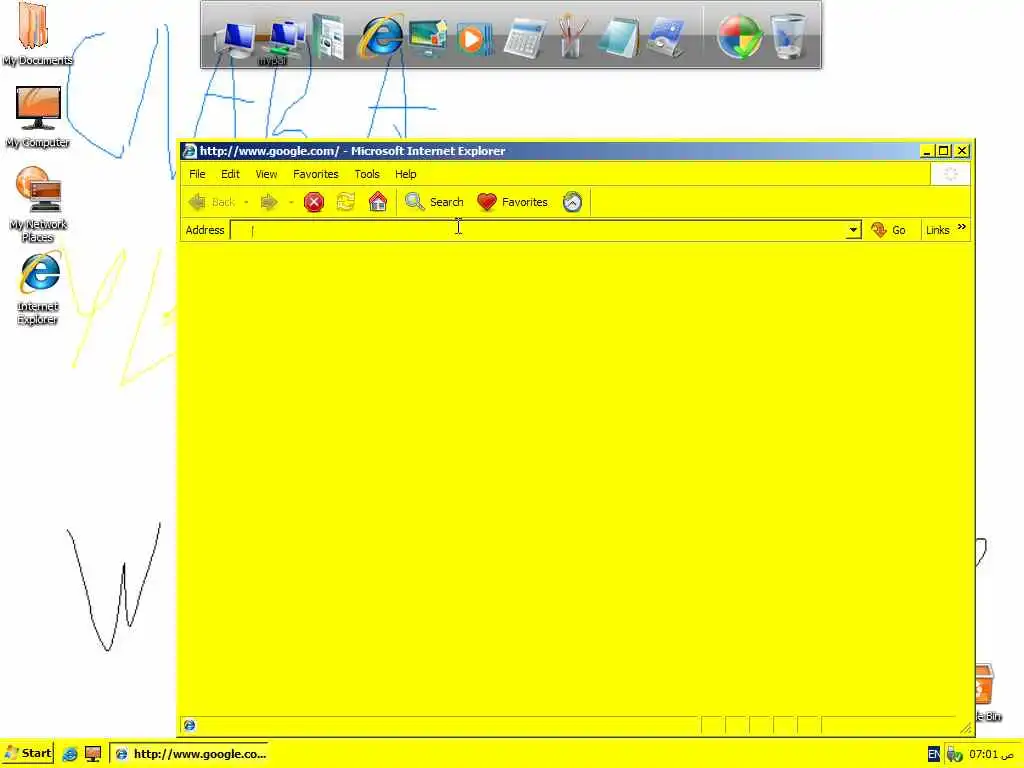Click the Back arrow in Internet Explorer
Screen dimensions: 1024x768
(212, 202)
